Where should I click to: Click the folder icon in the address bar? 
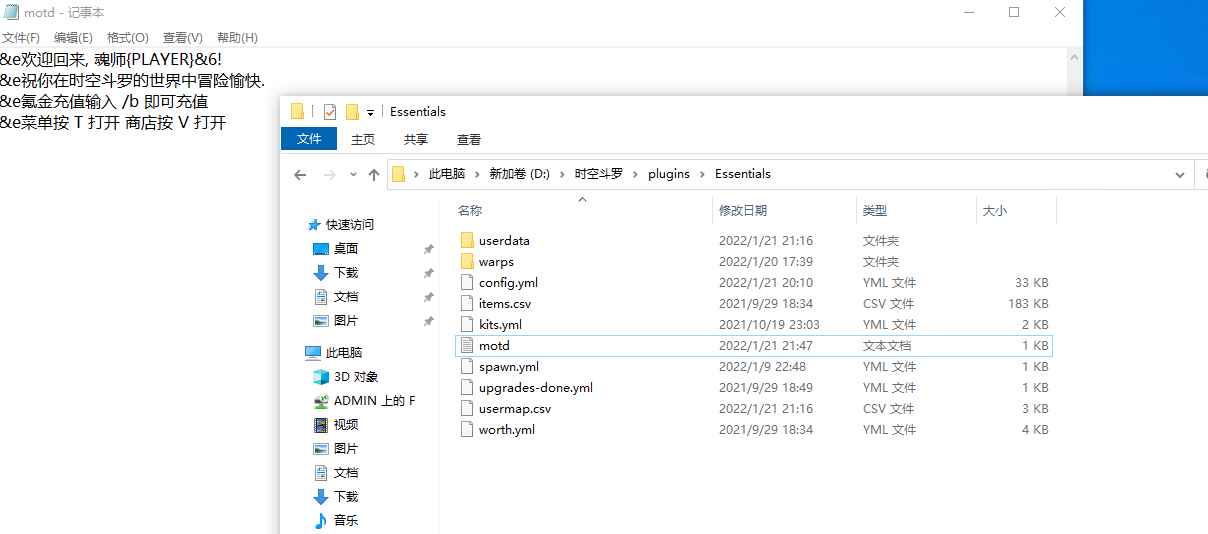(x=398, y=174)
